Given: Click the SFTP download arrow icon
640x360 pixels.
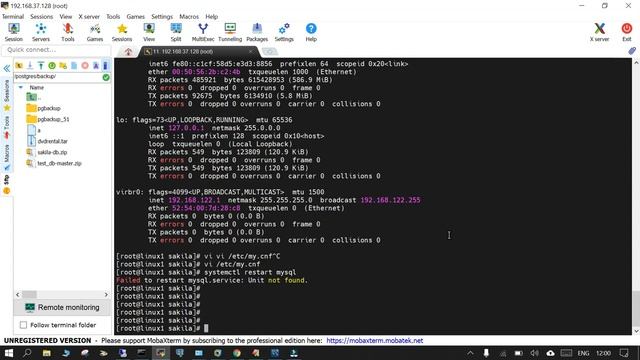Looking at the screenshot, I should click(30, 65).
